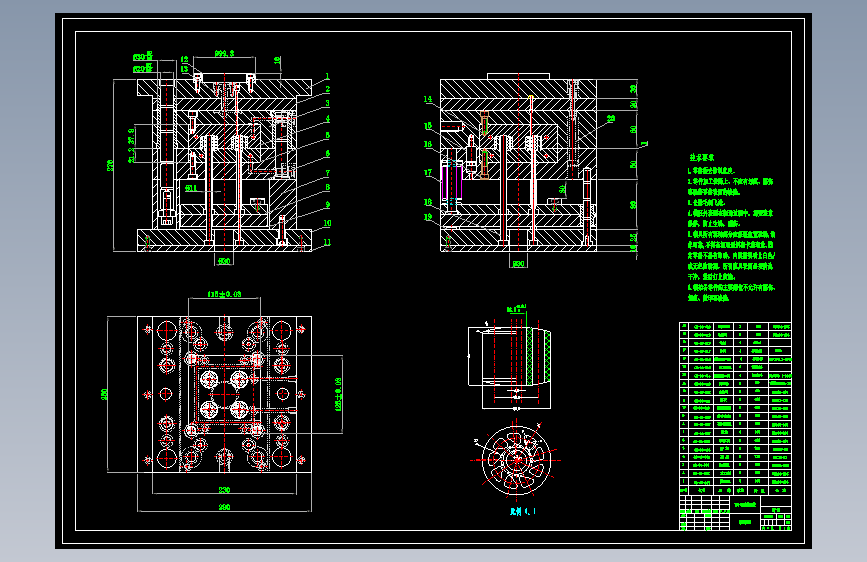The height and width of the screenshot is (562, 867).
Task: Select part balloon number 8
Action: [x=327, y=188]
